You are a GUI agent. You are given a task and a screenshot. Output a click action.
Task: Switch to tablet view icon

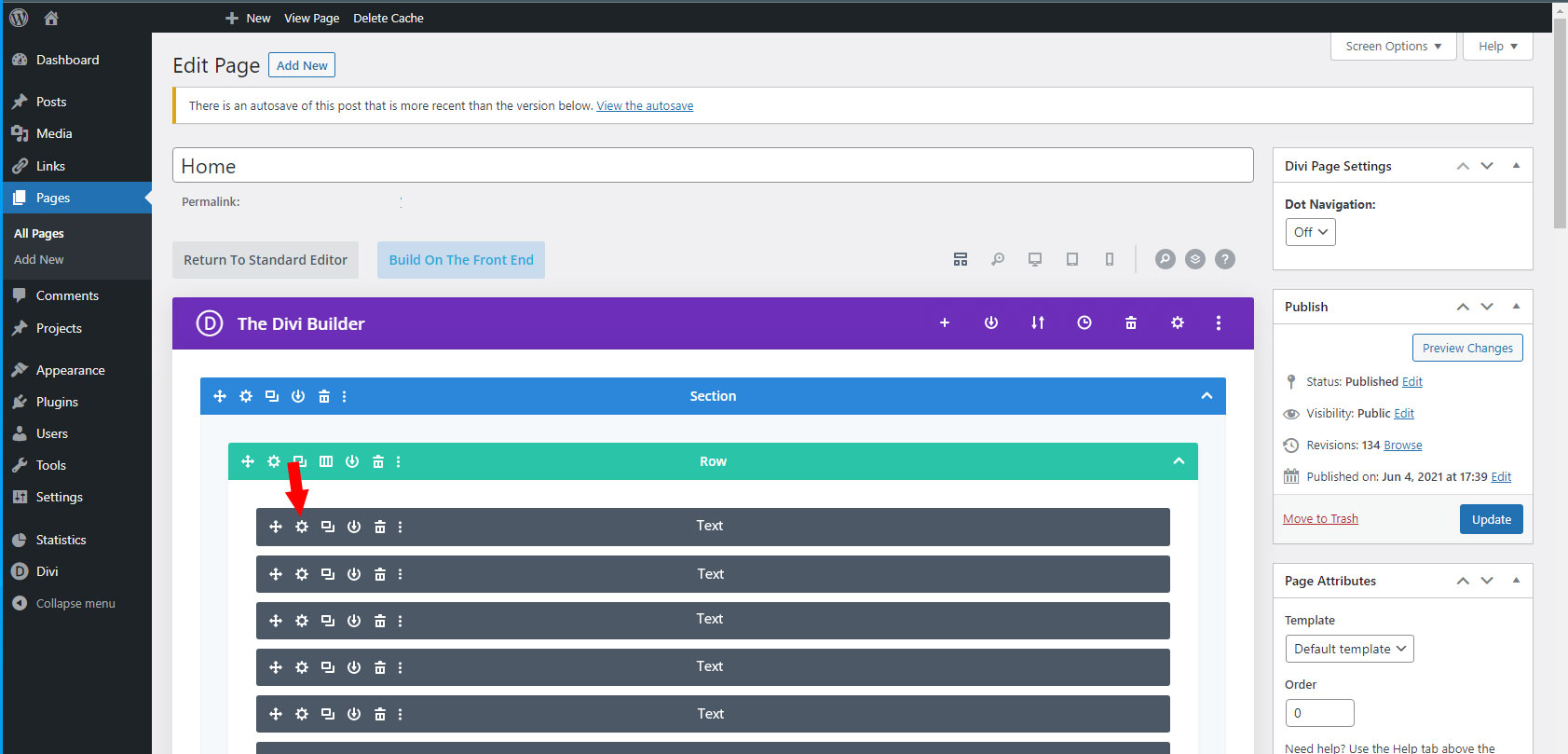[x=1072, y=259]
